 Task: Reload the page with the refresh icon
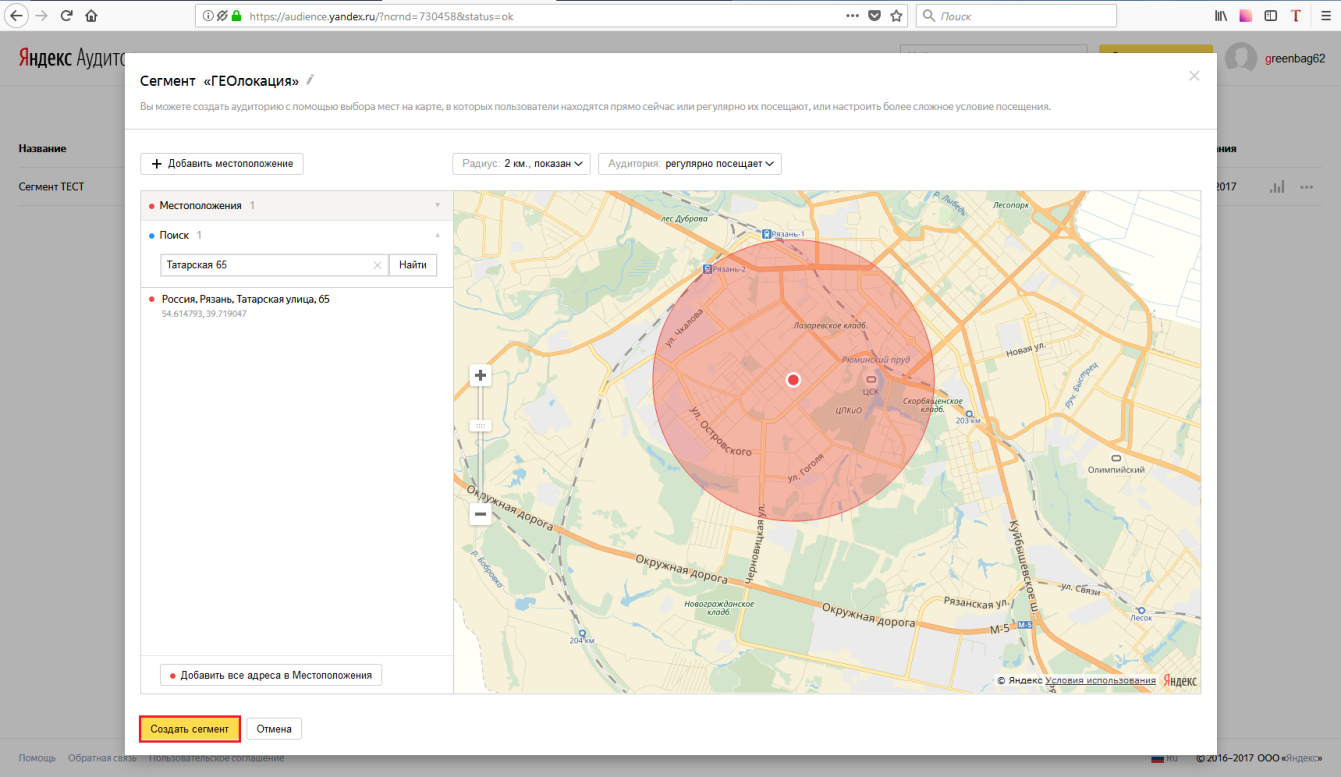(66, 16)
